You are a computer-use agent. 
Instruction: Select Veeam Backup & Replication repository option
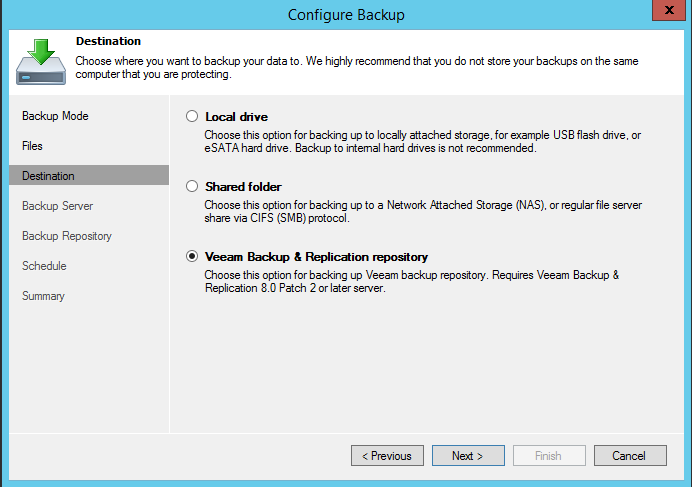pyautogui.click(x=192, y=256)
